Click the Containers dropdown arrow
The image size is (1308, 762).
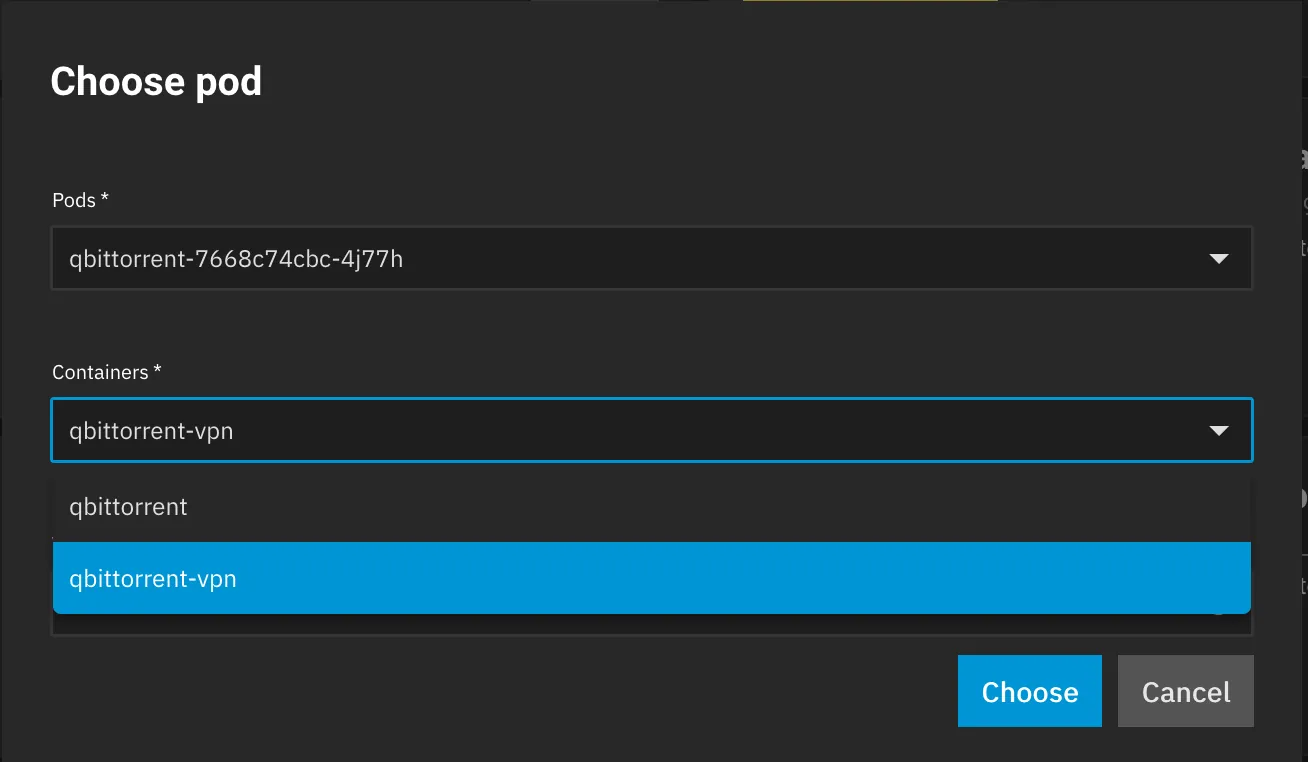tap(1218, 431)
